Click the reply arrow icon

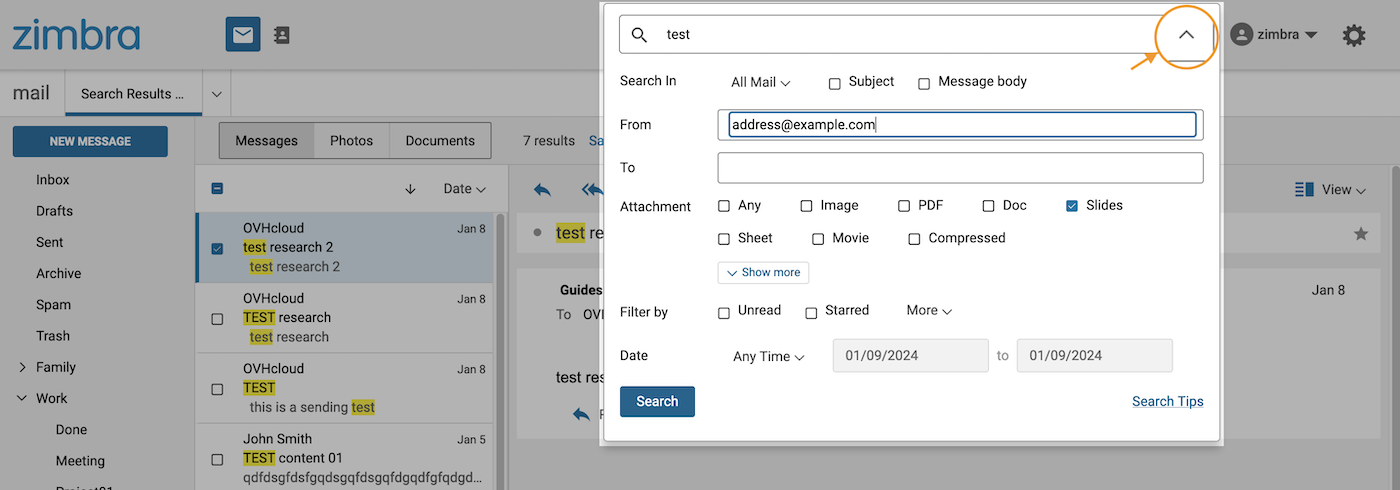click(x=542, y=189)
